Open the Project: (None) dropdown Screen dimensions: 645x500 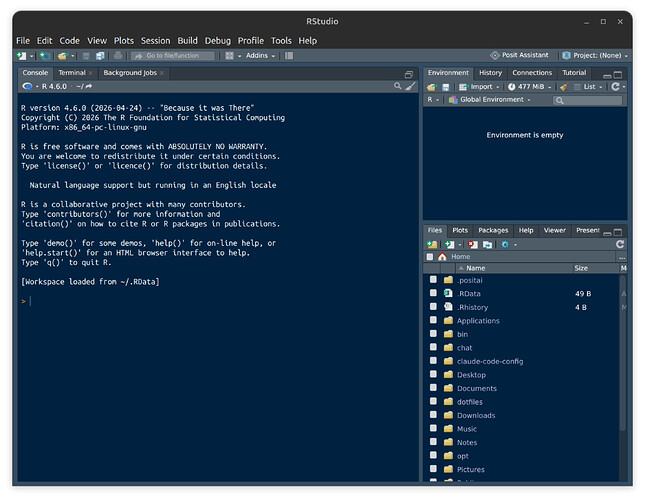tap(595, 56)
